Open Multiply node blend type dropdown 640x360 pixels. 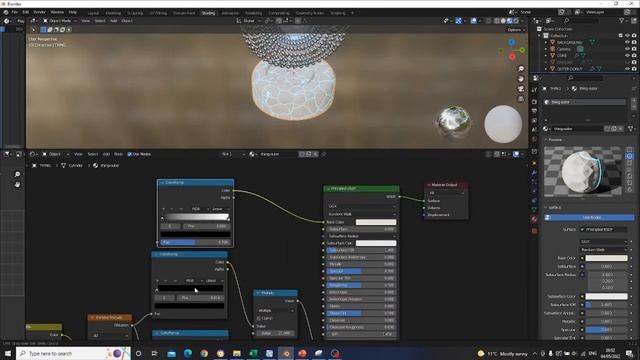276,311
